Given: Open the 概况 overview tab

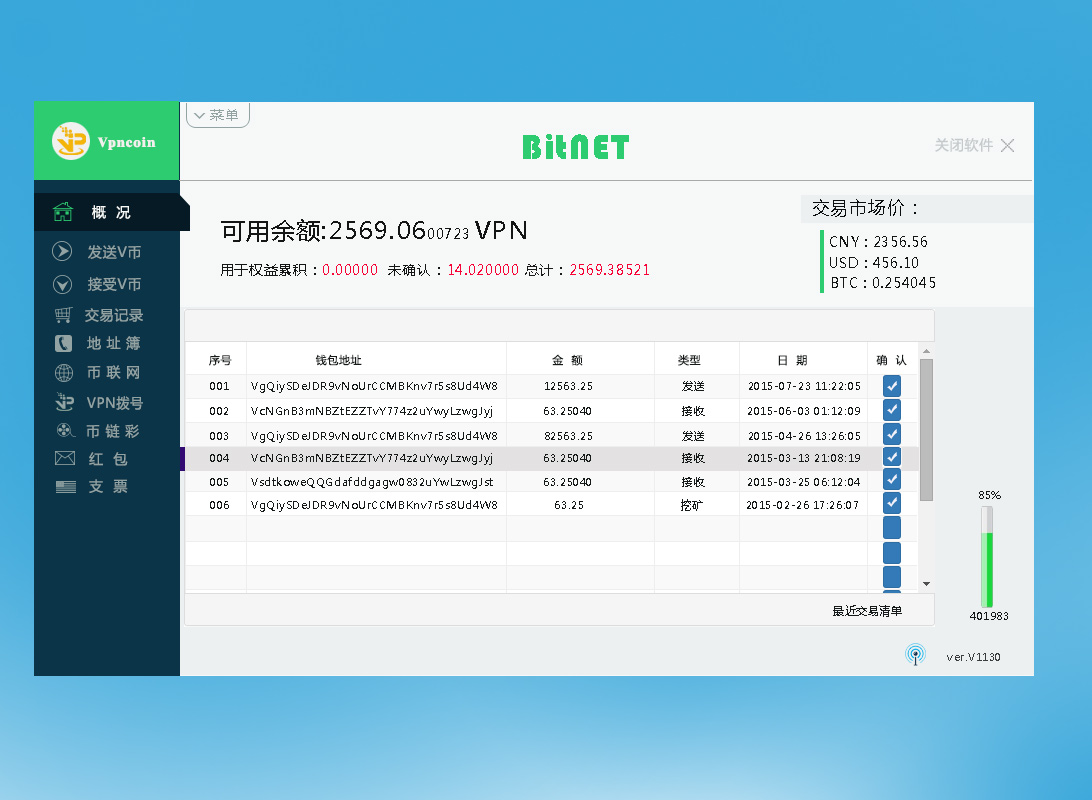Looking at the screenshot, I should (111, 212).
